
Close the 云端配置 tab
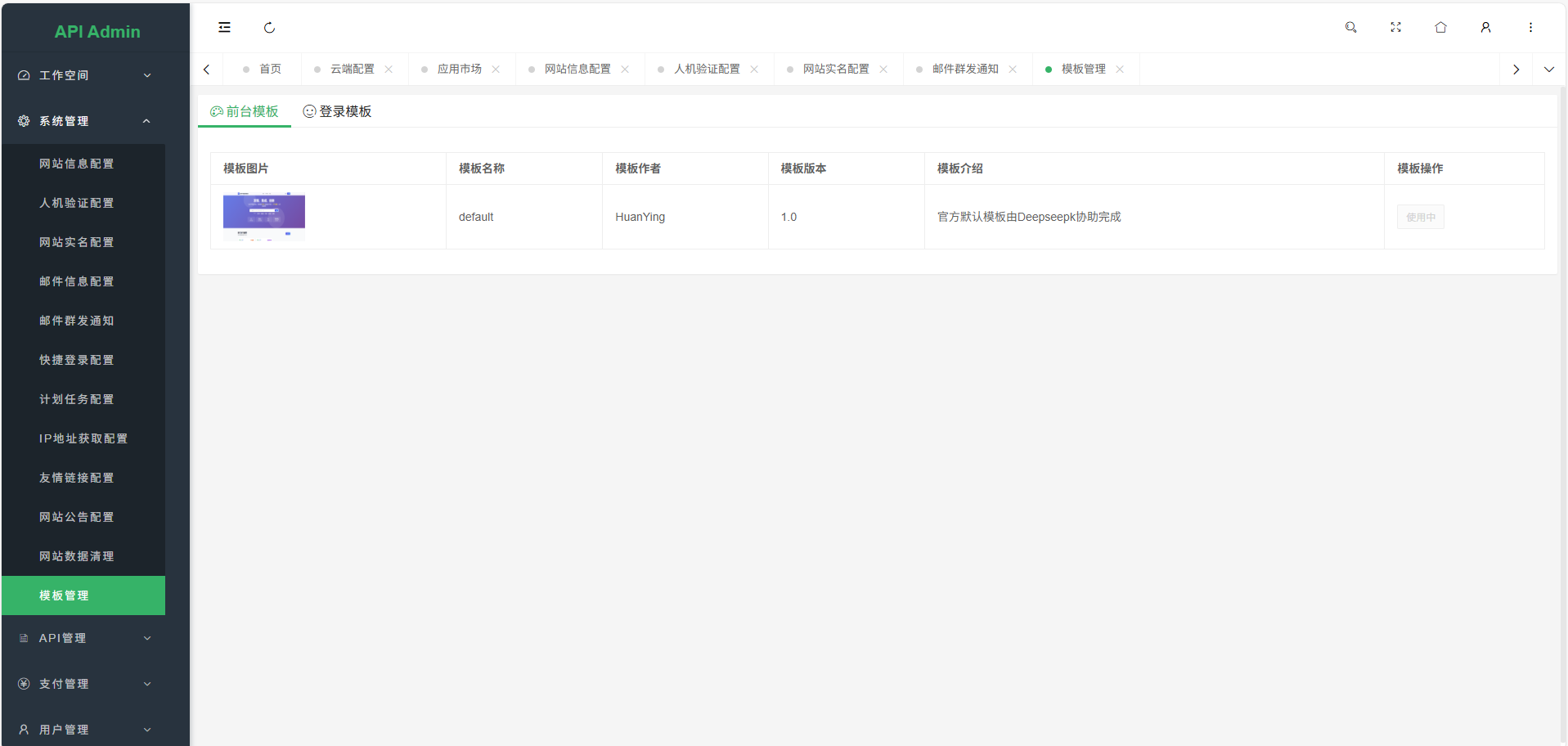[389, 69]
